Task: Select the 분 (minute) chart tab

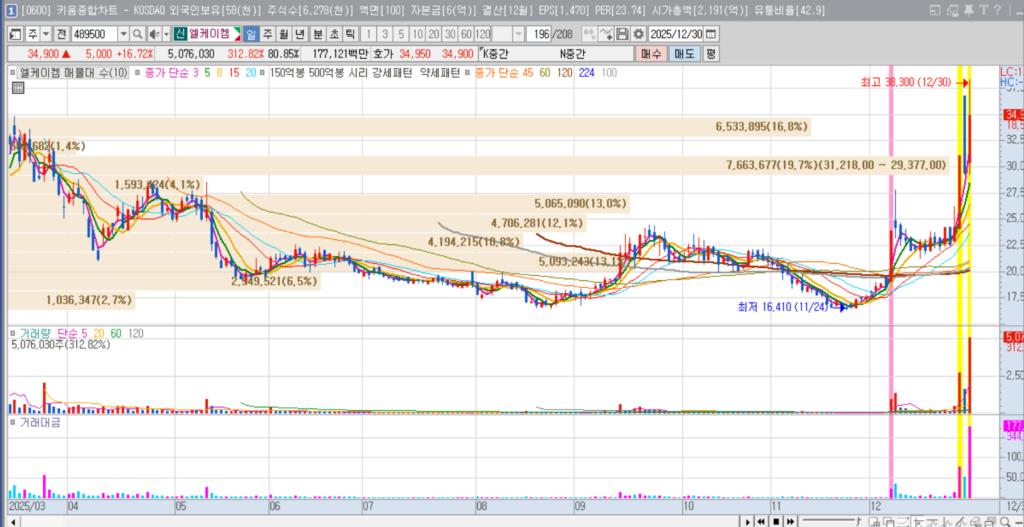Action: pos(318,34)
